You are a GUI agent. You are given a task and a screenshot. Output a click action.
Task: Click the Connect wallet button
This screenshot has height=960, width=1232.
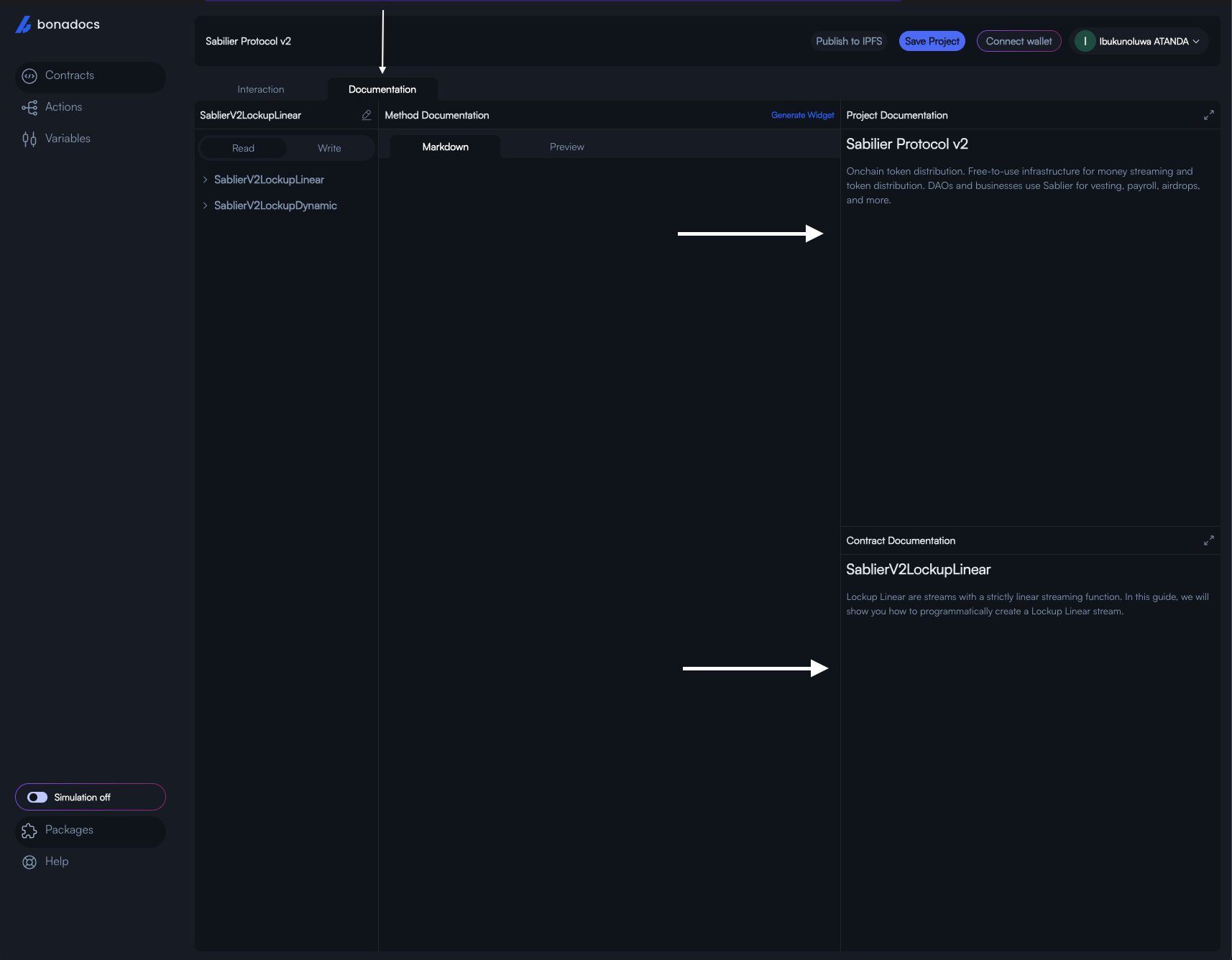pos(1019,41)
